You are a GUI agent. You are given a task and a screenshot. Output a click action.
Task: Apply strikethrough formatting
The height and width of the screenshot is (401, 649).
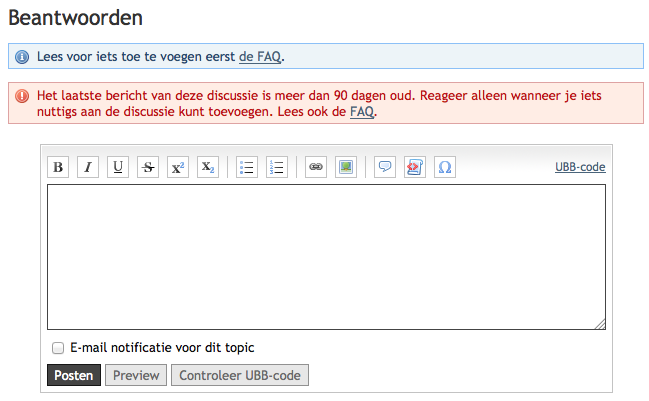(148, 167)
